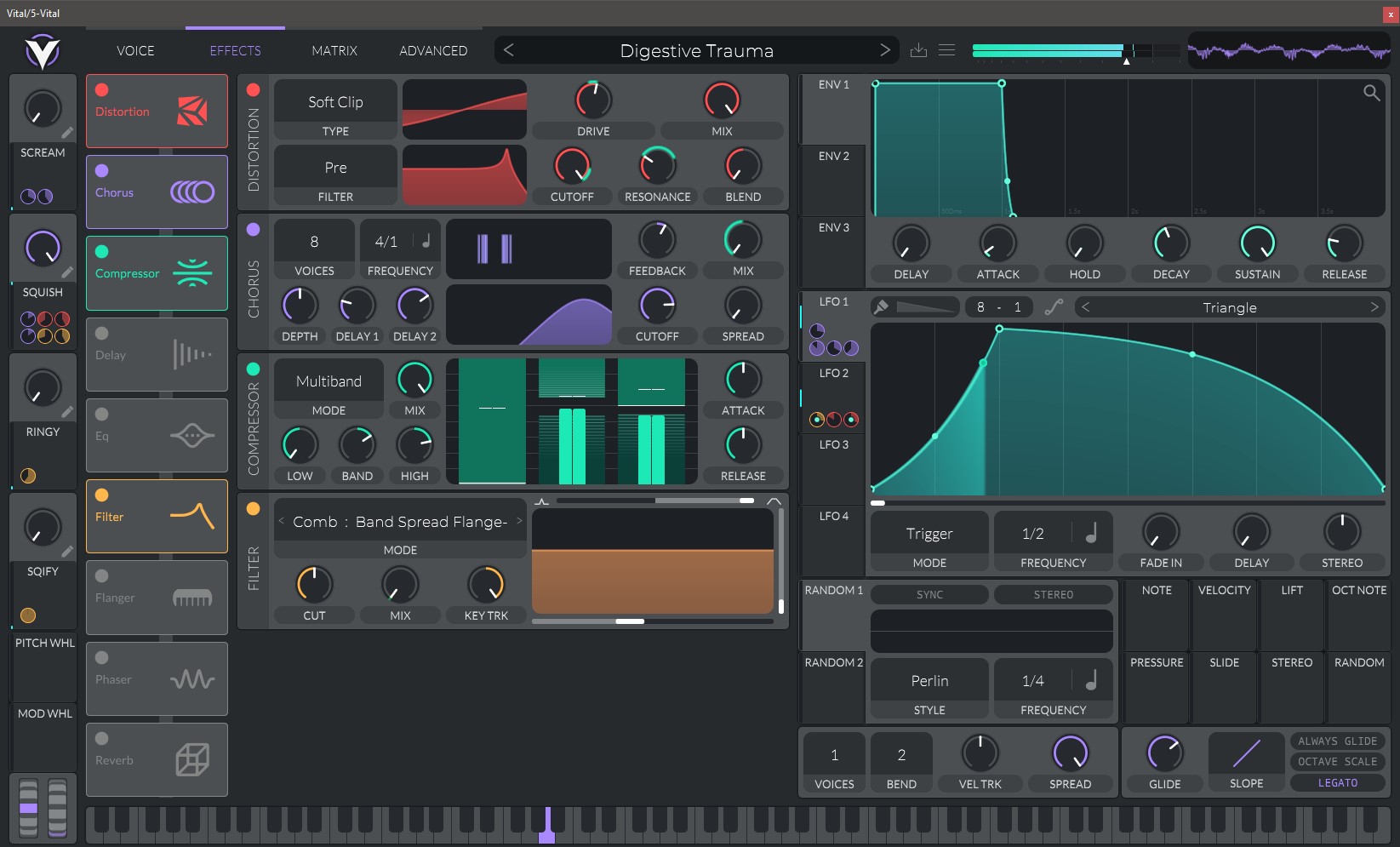Open the LFO Trigger mode selector
Image resolution: width=1400 pixels, height=847 pixels.
(929, 534)
